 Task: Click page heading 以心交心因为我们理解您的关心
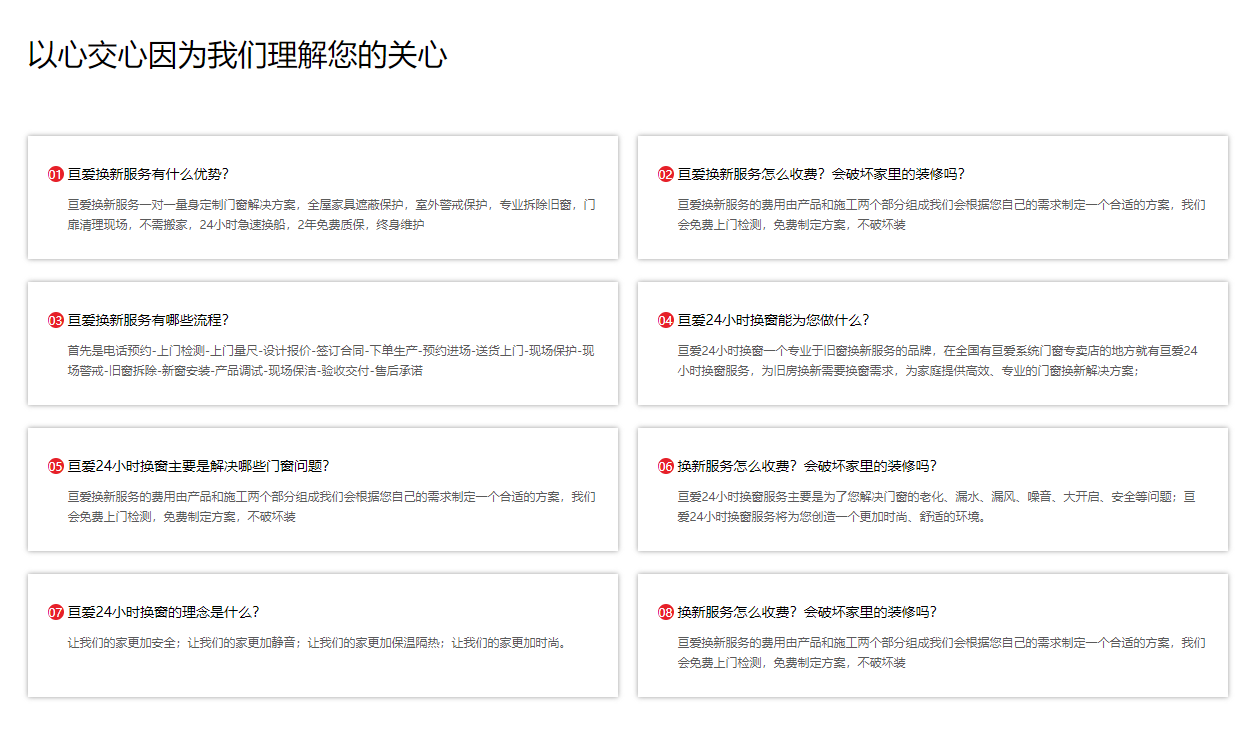pos(237,55)
